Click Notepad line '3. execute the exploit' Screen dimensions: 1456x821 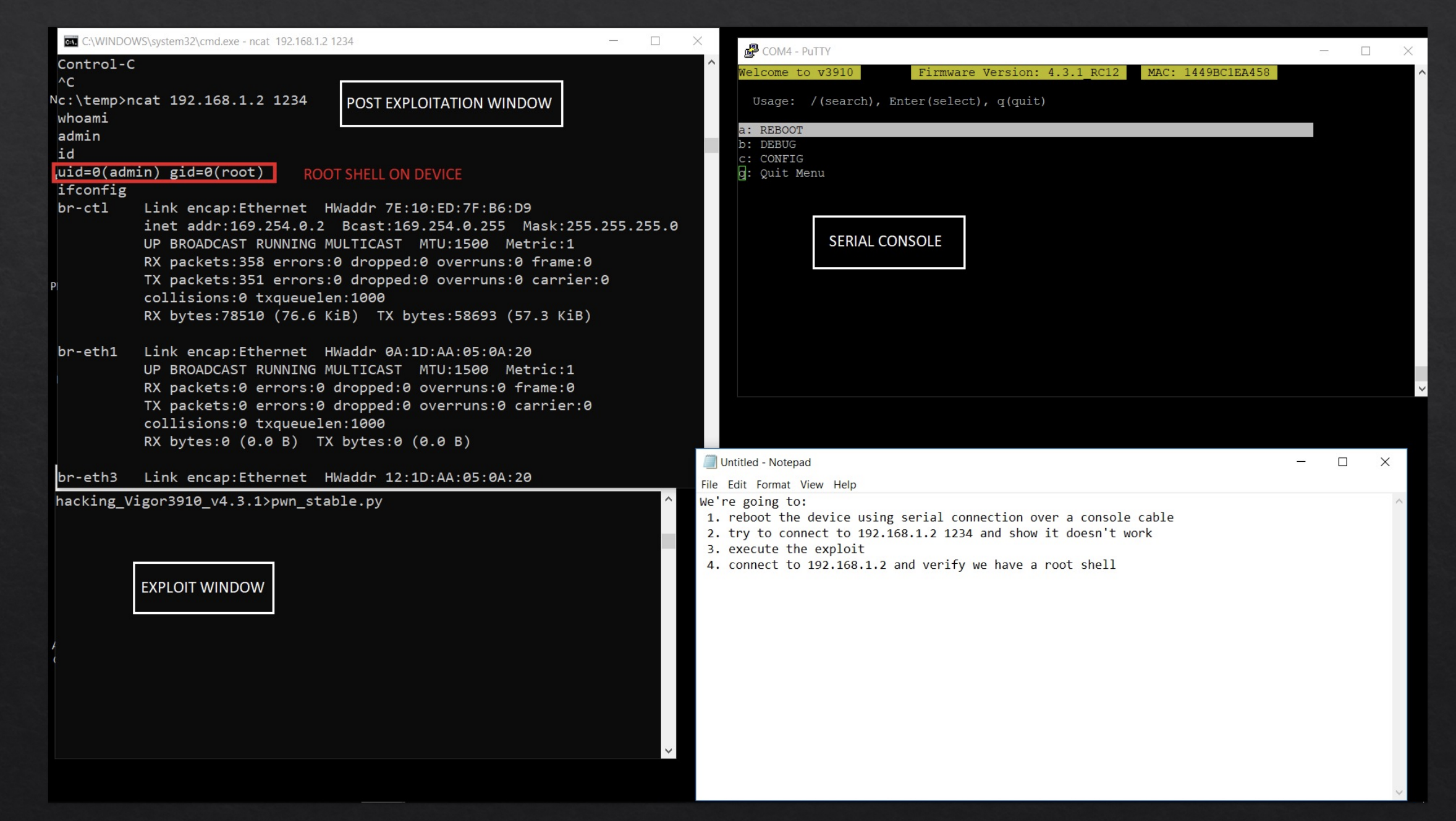tap(785, 549)
